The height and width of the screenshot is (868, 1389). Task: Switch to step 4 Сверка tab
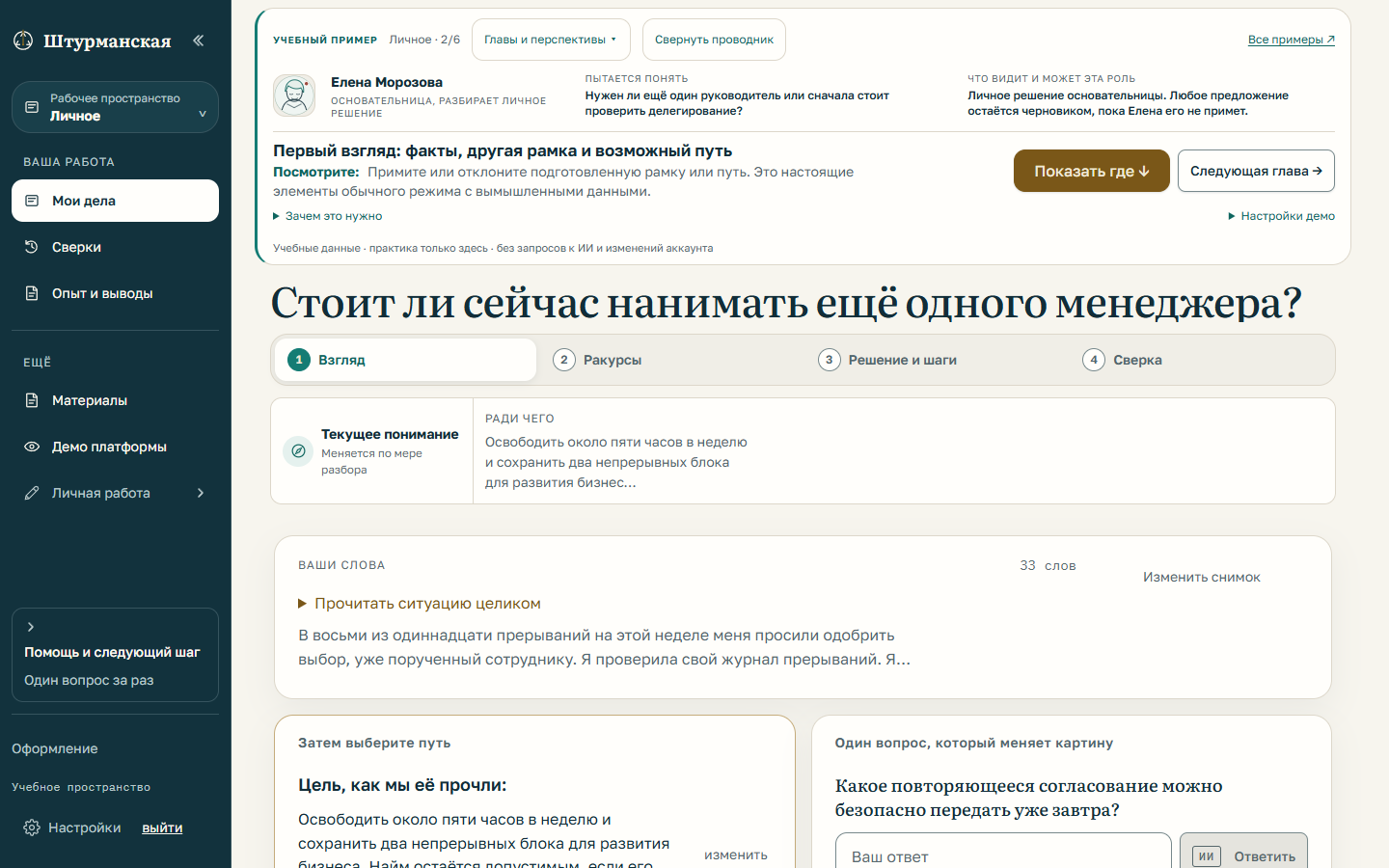pos(1201,360)
